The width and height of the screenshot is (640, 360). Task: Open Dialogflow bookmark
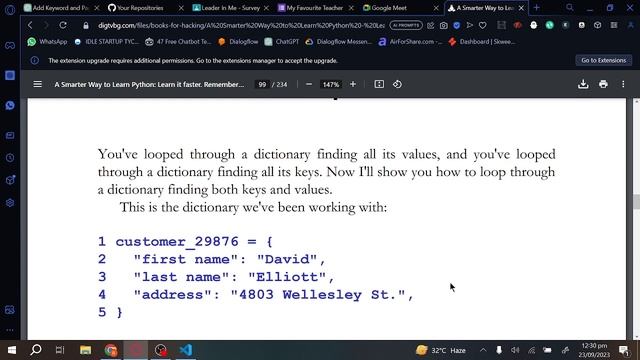click(x=239, y=42)
